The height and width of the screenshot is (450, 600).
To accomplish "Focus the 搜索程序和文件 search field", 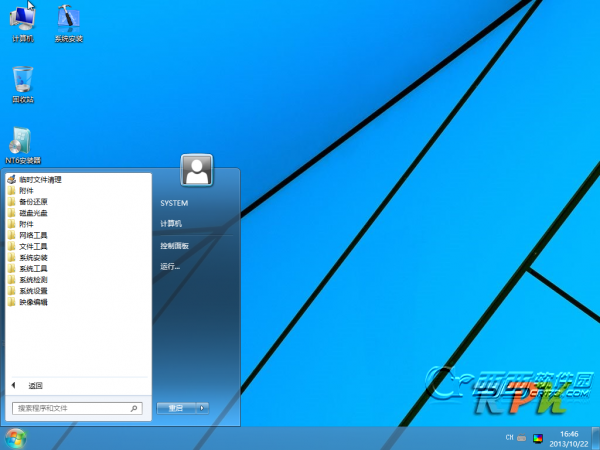I will click(x=77, y=408).
